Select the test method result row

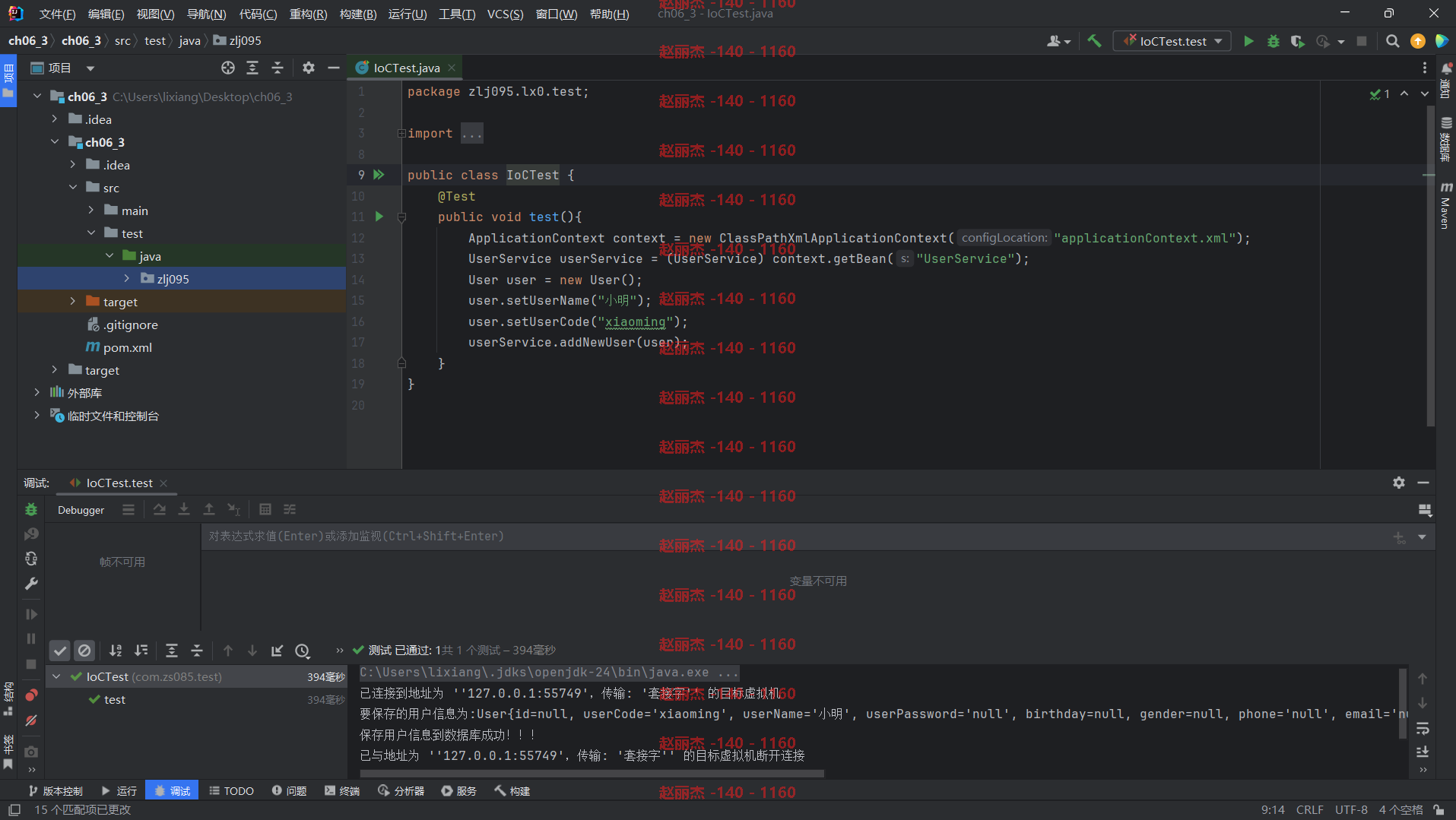pos(196,699)
